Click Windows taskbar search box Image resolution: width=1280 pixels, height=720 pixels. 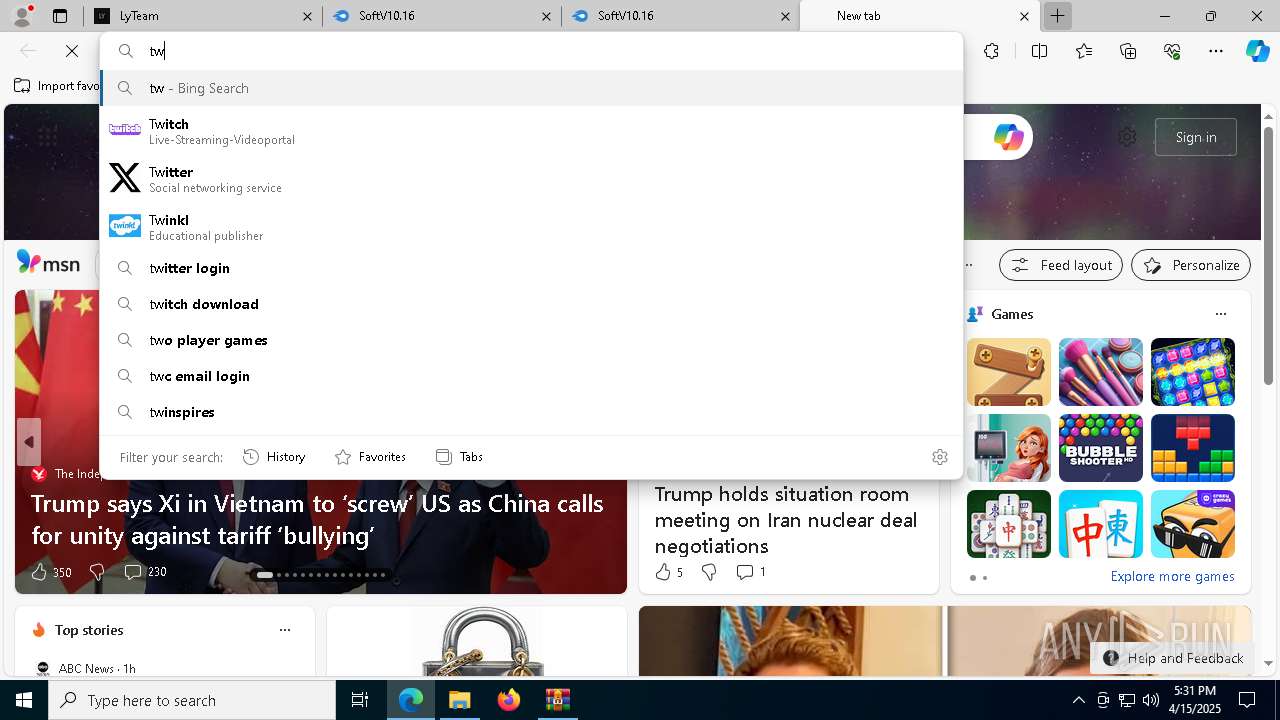(x=192, y=700)
